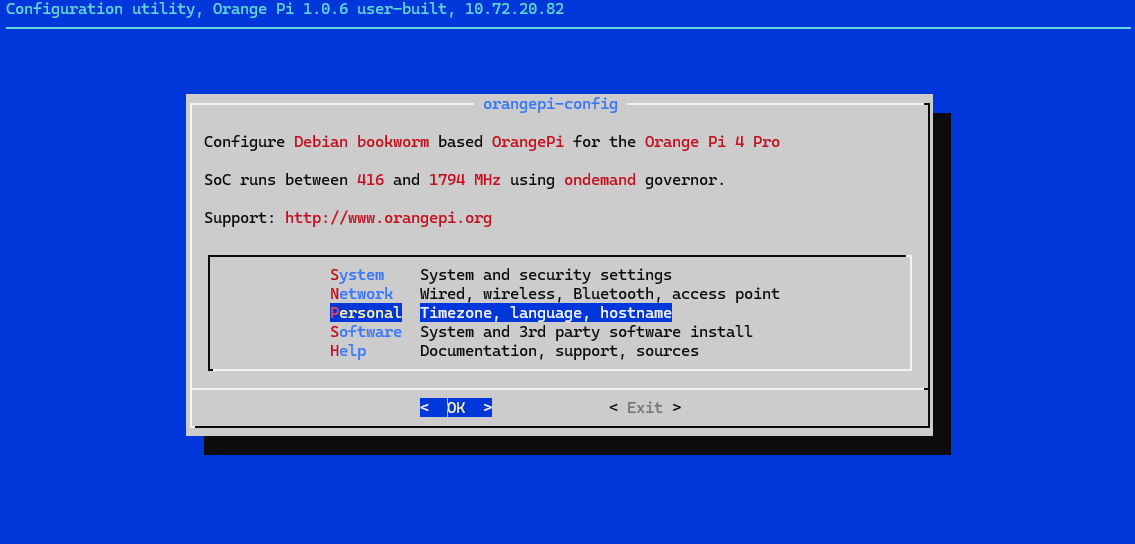Open the http://www.orangepi.org support link
This screenshot has width=1135, height=544.
tap(388, 218)
